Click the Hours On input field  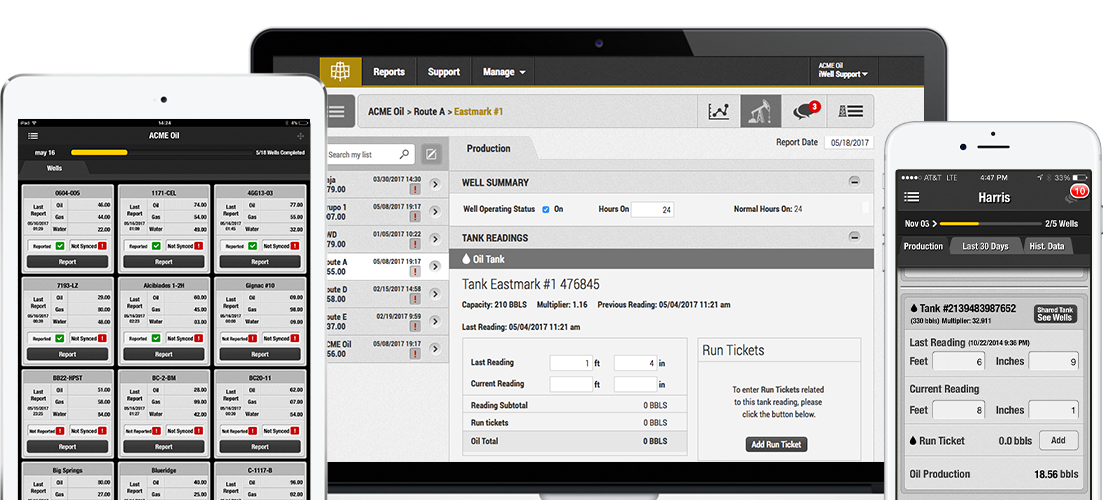[652, 210]
